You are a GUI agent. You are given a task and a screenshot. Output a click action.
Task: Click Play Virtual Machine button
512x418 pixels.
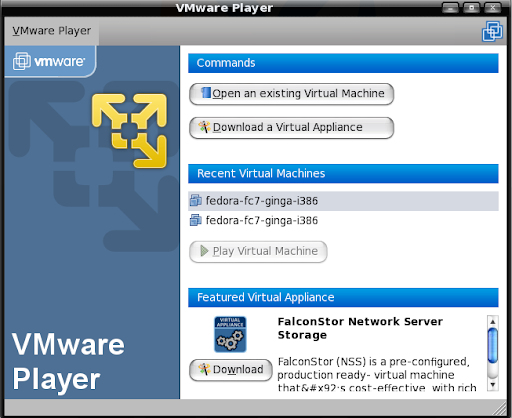click(258, 252)
